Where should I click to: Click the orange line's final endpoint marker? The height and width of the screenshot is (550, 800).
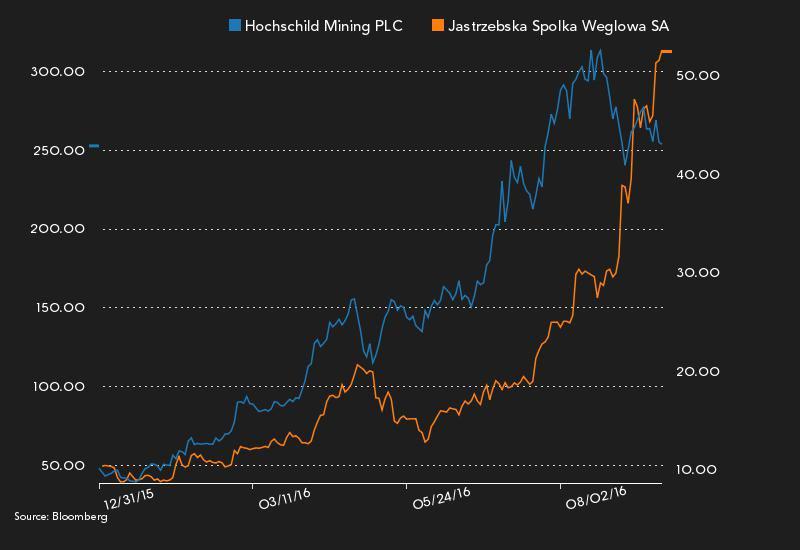coord(666,51)
